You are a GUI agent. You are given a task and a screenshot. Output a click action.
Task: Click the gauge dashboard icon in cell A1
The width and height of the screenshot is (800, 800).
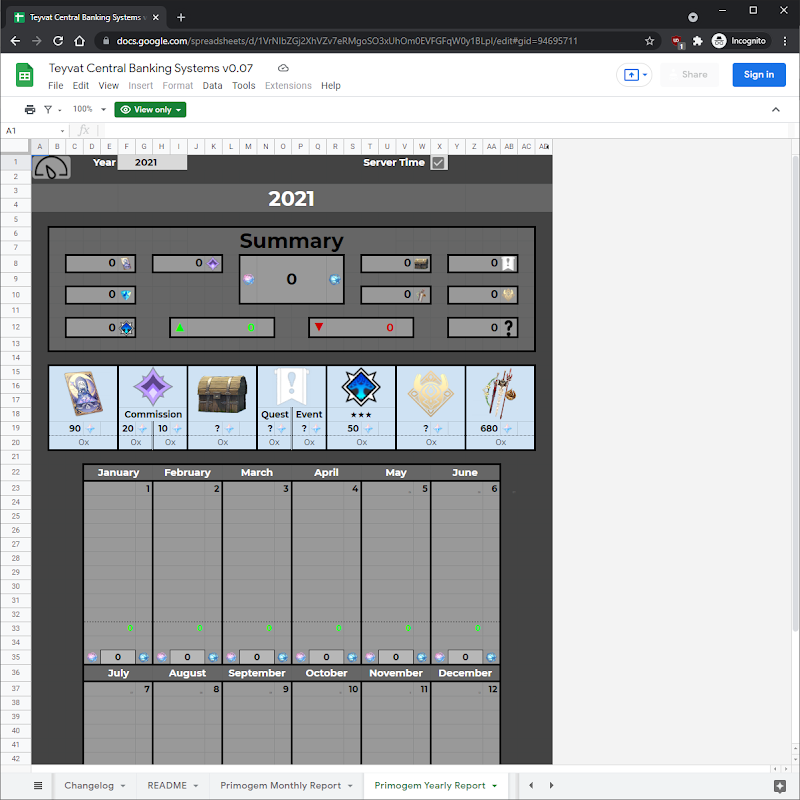pyautogui.click(x=51, y=167)
